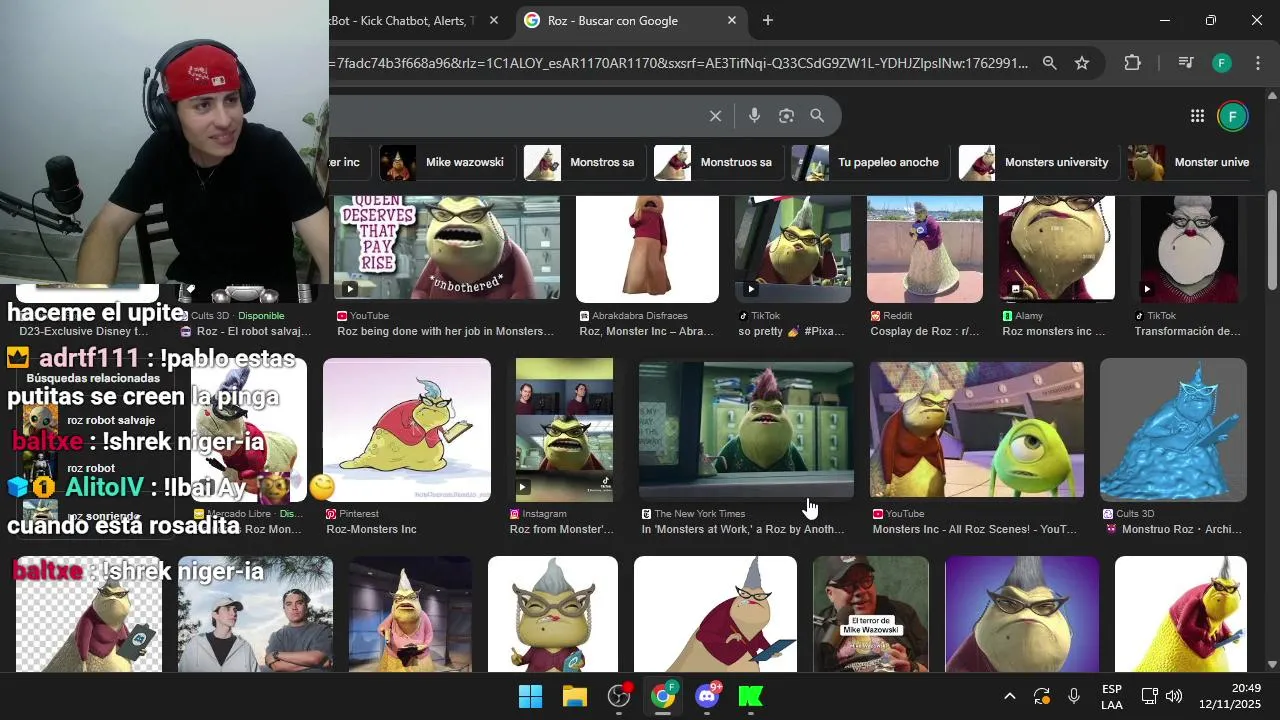Click the zoom magnifier icon in address bar
This screenshot has width=1280, height=720.
point(1049,63)
